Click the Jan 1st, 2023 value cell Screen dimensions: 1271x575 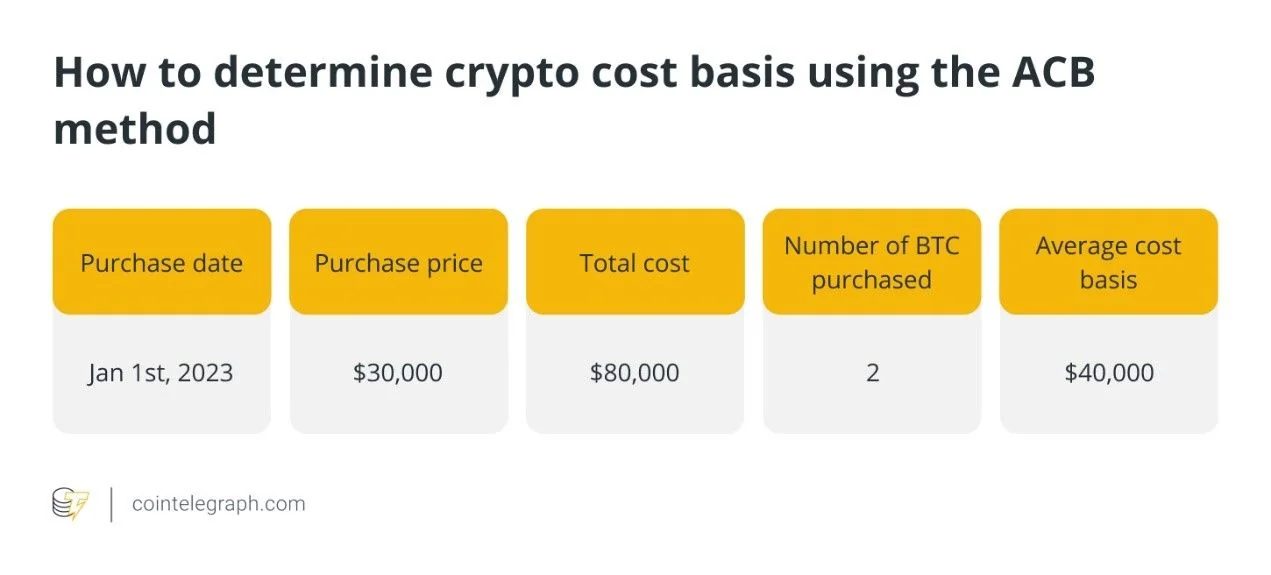coord(160,373)
